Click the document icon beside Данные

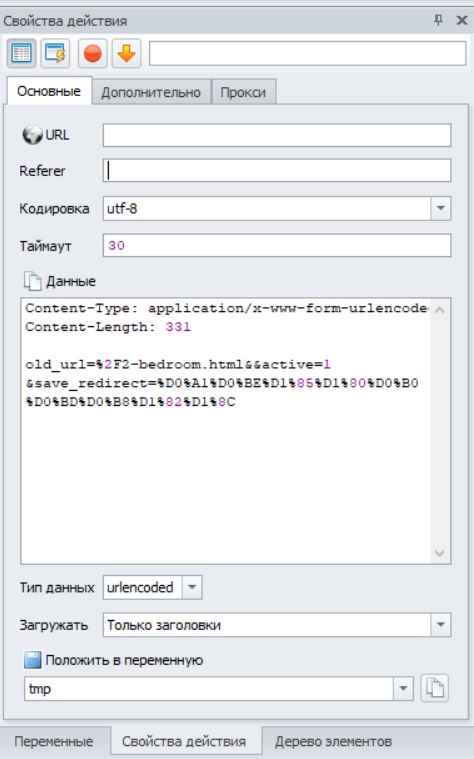pos(32,281)
